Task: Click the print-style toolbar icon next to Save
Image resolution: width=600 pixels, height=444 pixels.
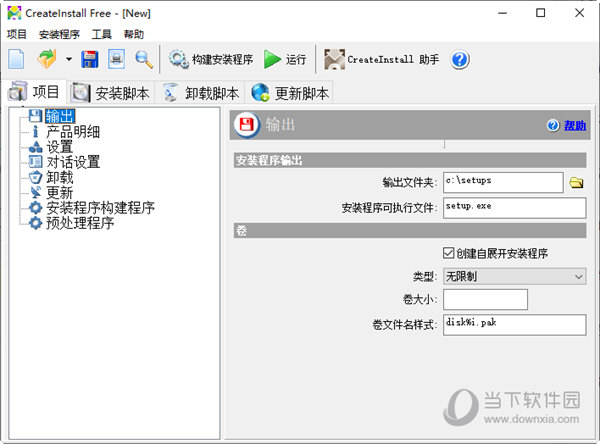Action: click(116, 59)
